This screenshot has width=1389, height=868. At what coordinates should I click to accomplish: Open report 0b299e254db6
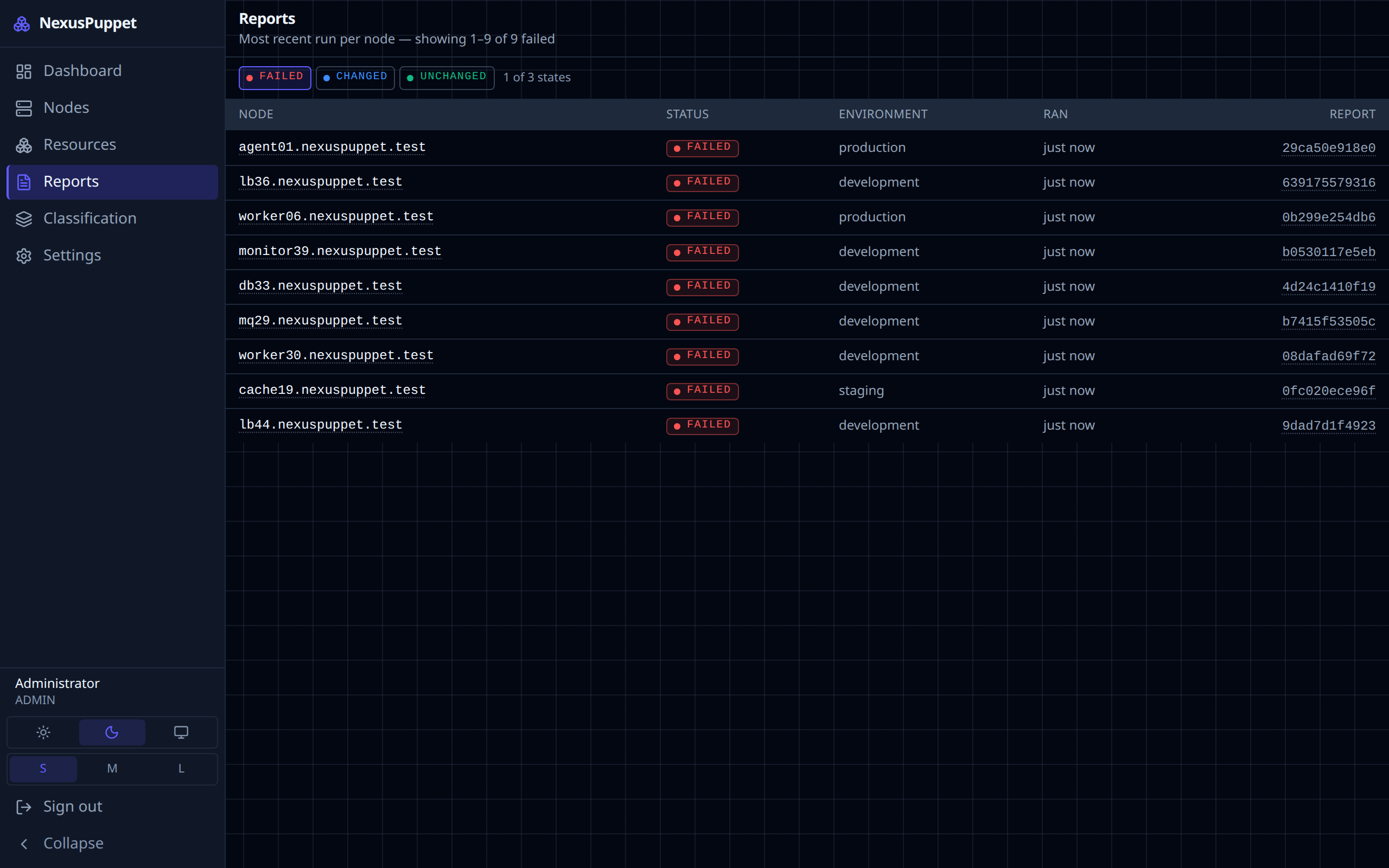click(x=1329, y=218)
